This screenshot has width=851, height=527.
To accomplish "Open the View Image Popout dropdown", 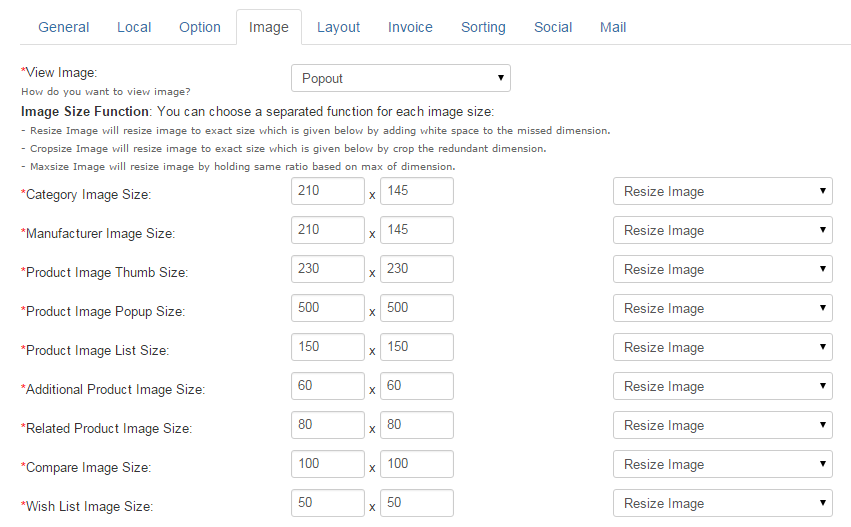I will [x=401, y=78].
